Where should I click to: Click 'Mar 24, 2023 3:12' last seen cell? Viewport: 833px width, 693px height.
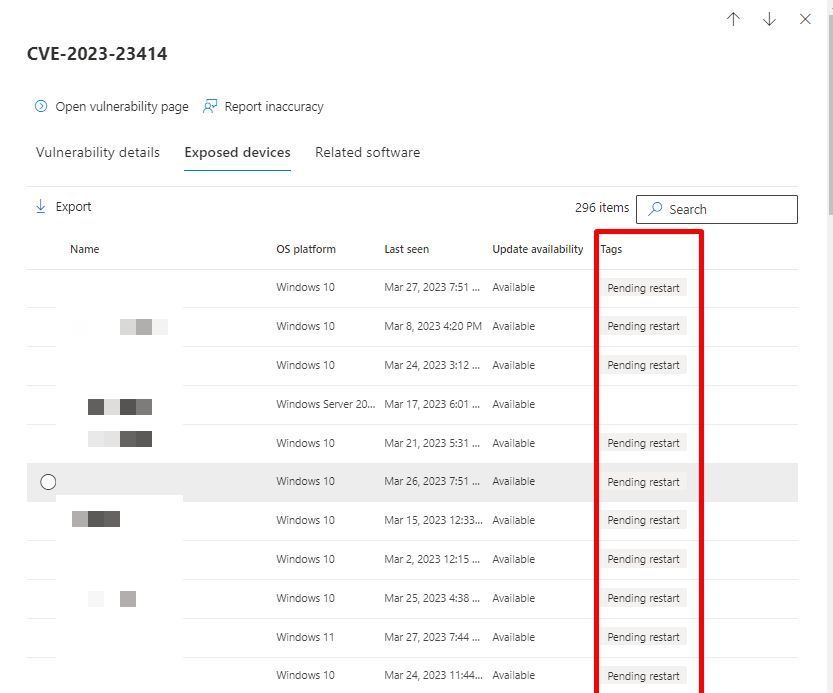click(x=432, y=366)
